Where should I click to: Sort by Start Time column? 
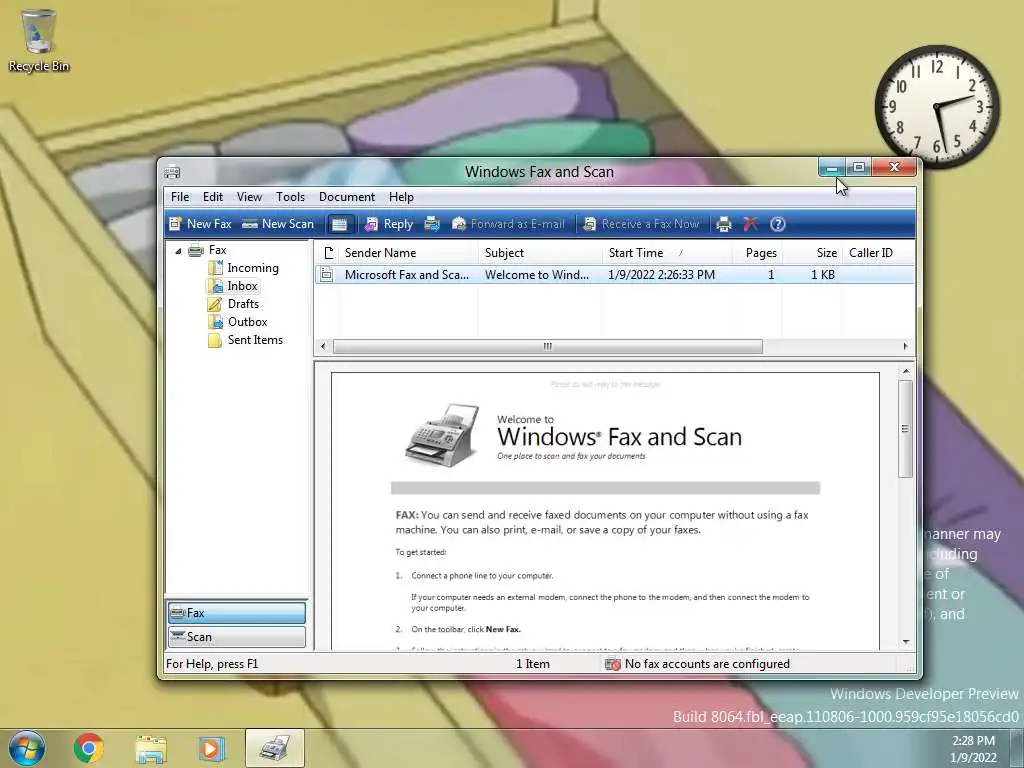coord(666,253)
